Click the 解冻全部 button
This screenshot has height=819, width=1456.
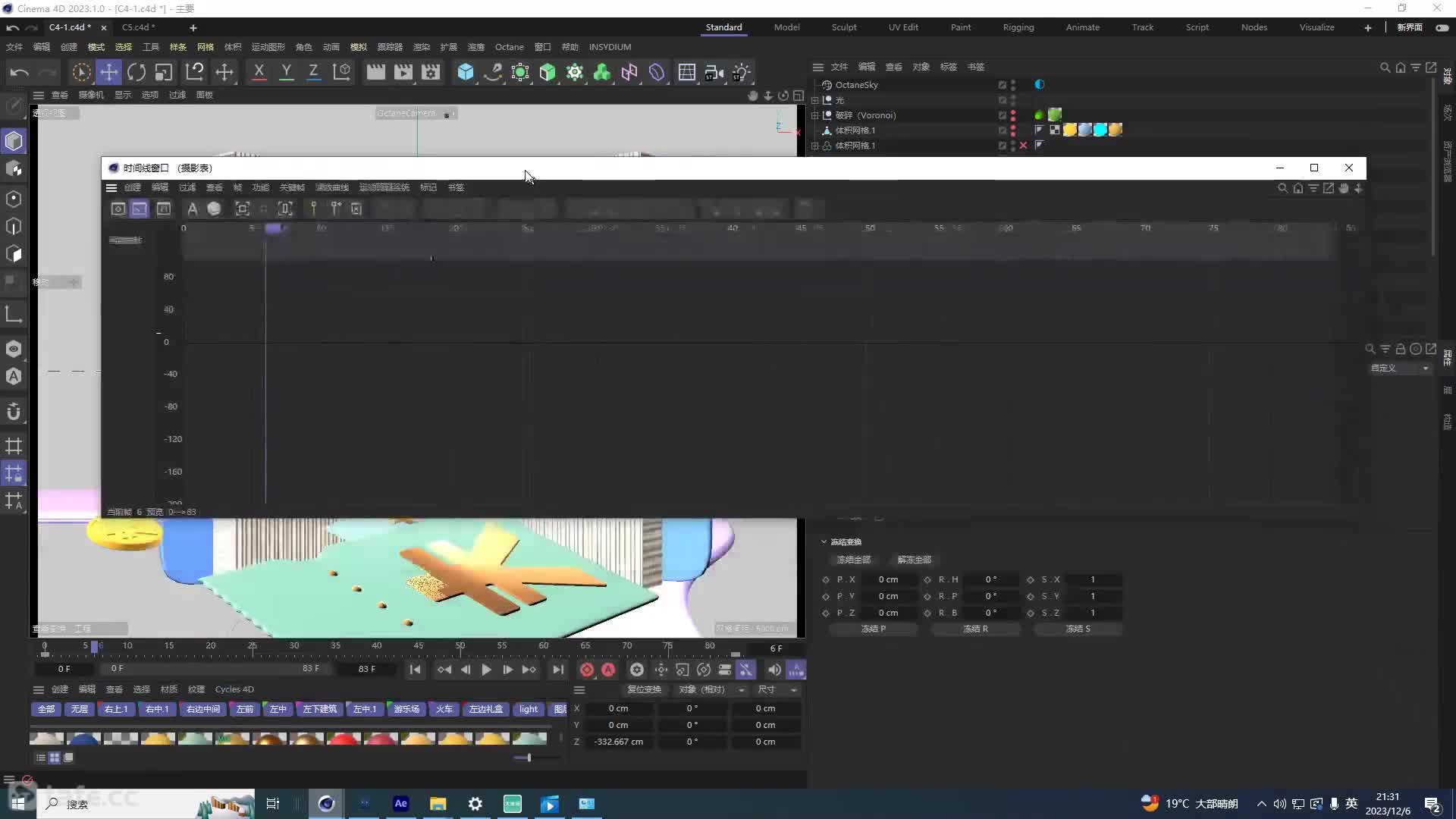point(914,560)
